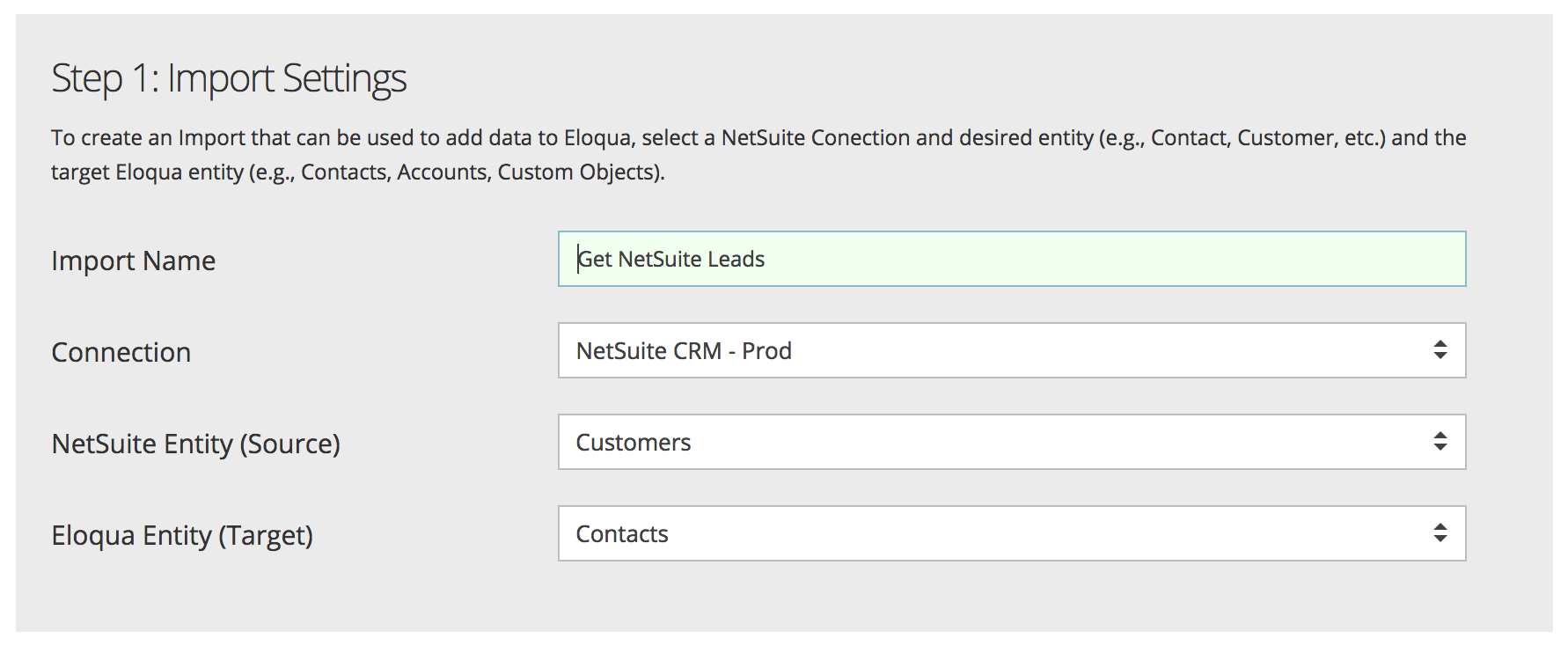Click the arrows icon in the Contacts dropdown

[1440, 533]
